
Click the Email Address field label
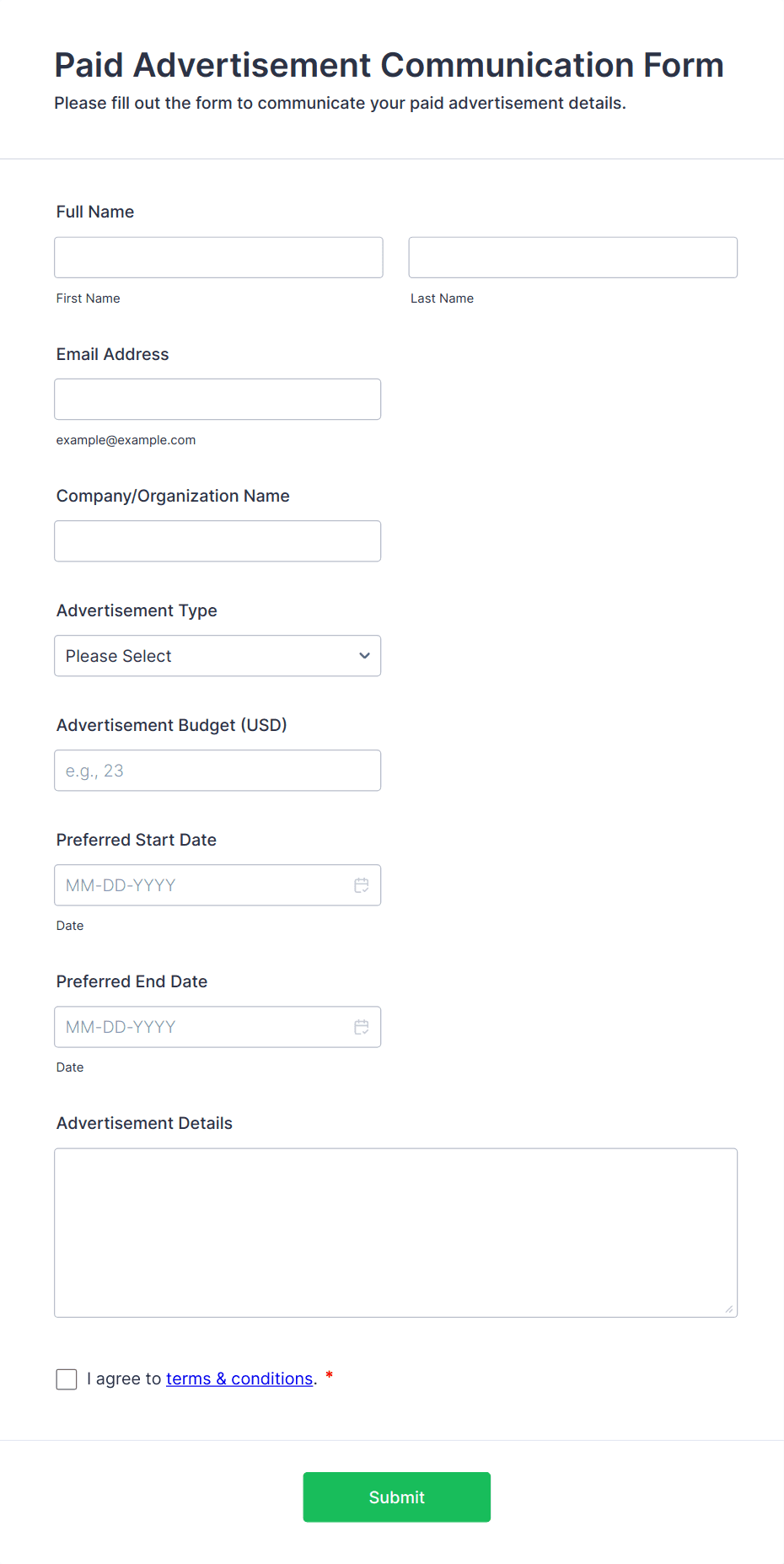(x=112, y=354)
